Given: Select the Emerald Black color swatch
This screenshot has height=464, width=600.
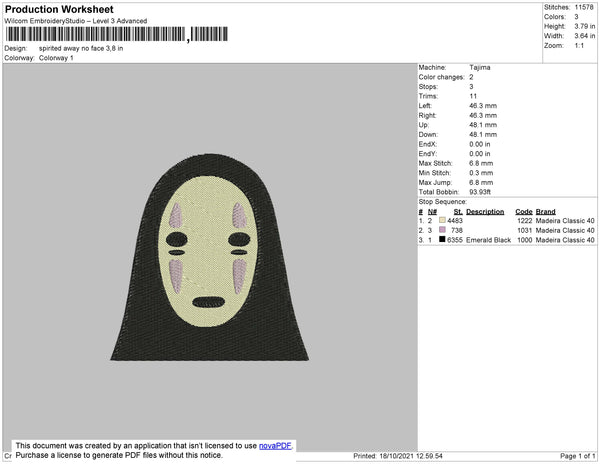Looking at the screenshot, I should pyautogui.click(x=442, y=239).
